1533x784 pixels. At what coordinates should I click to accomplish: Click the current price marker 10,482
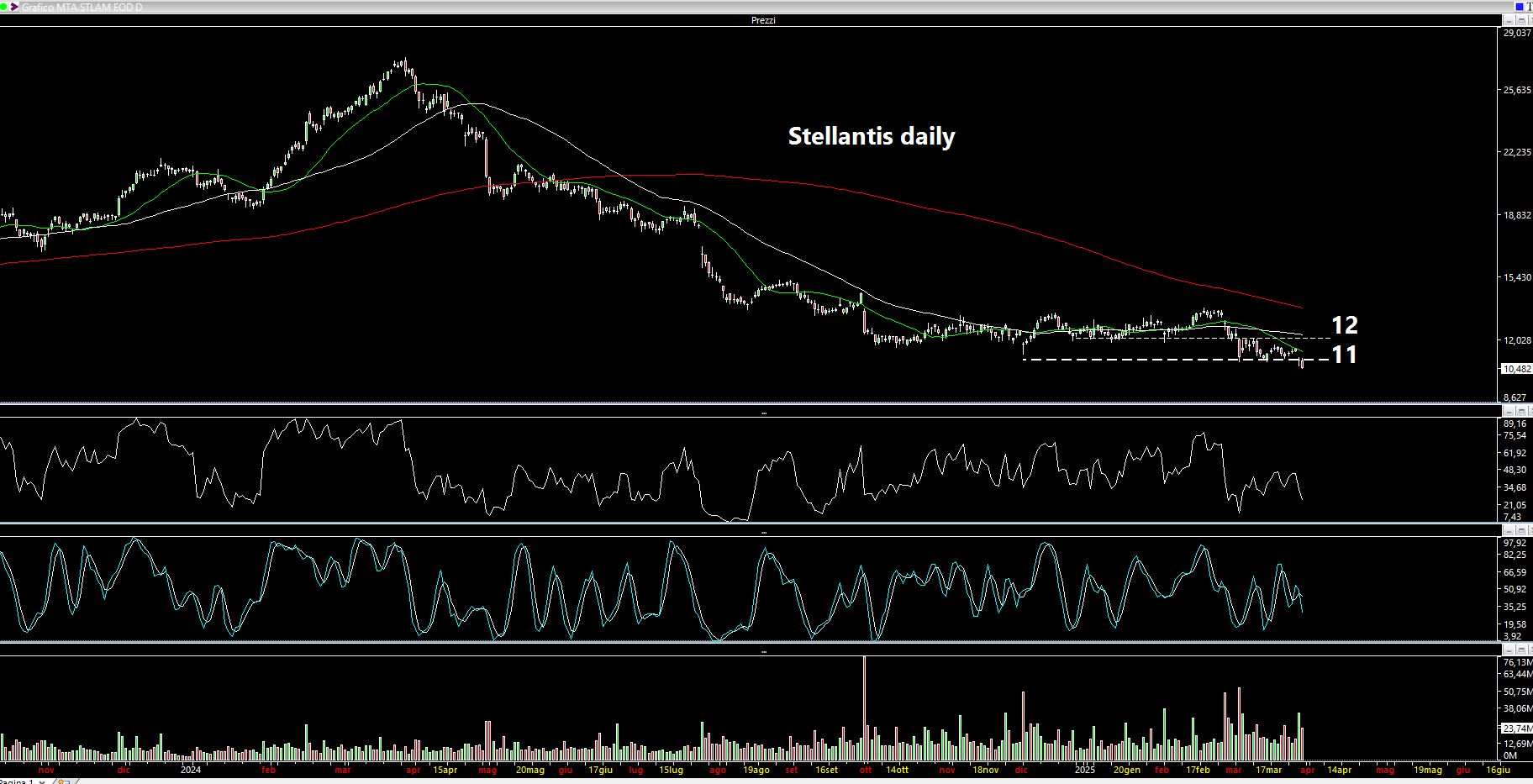(1517, 369)
